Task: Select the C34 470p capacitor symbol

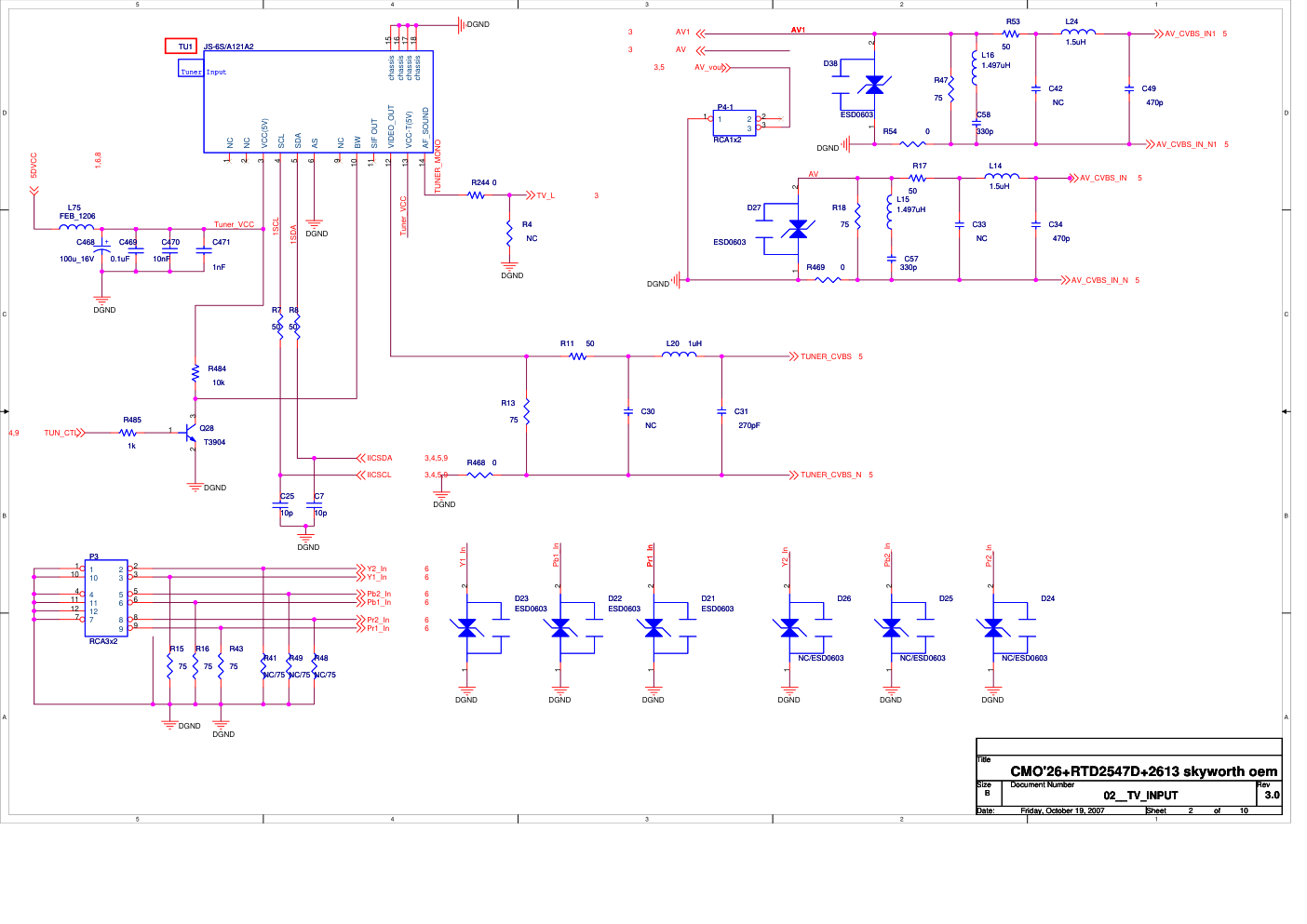Action: point(1036,224)
